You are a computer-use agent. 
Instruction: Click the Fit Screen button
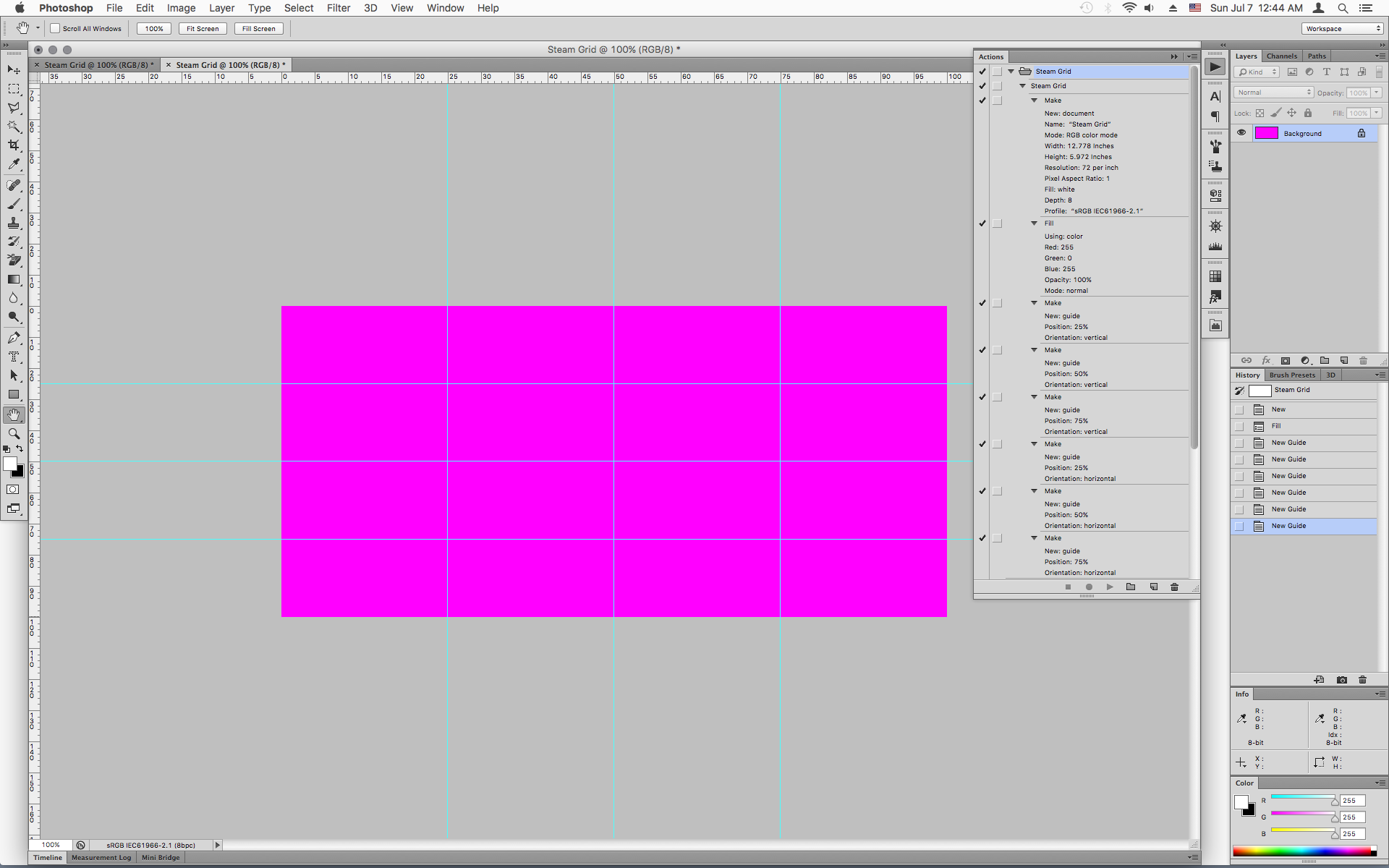click(x=203, y=29)
